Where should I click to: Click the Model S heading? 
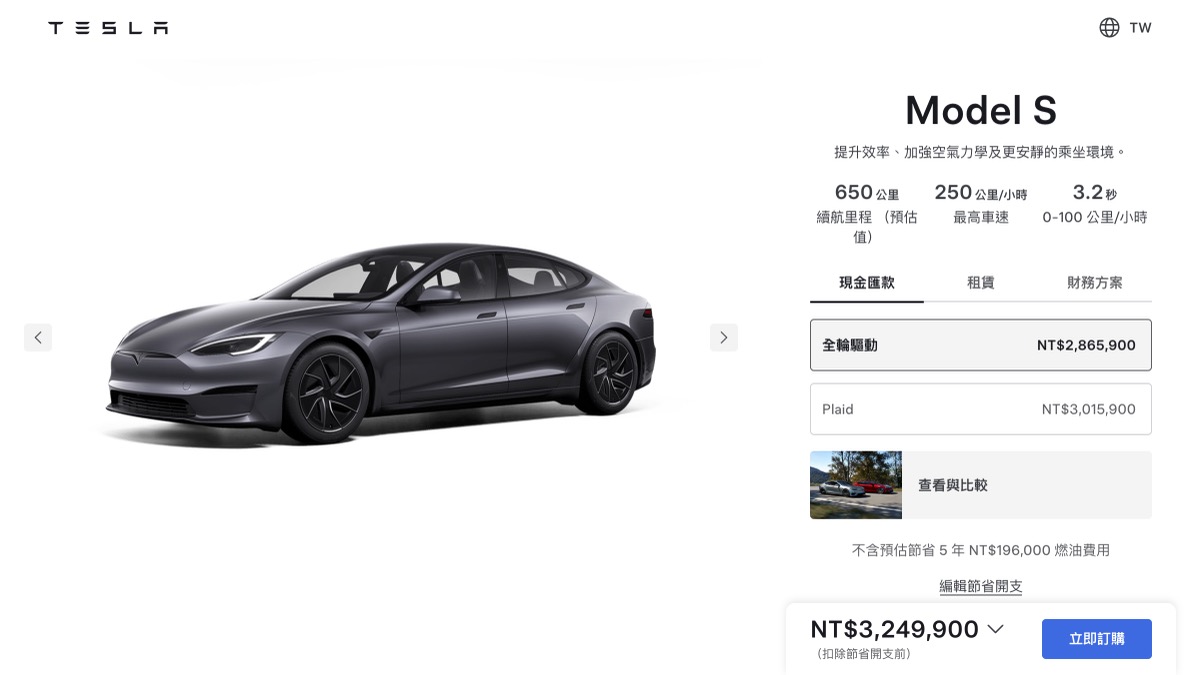coord(981,110)
